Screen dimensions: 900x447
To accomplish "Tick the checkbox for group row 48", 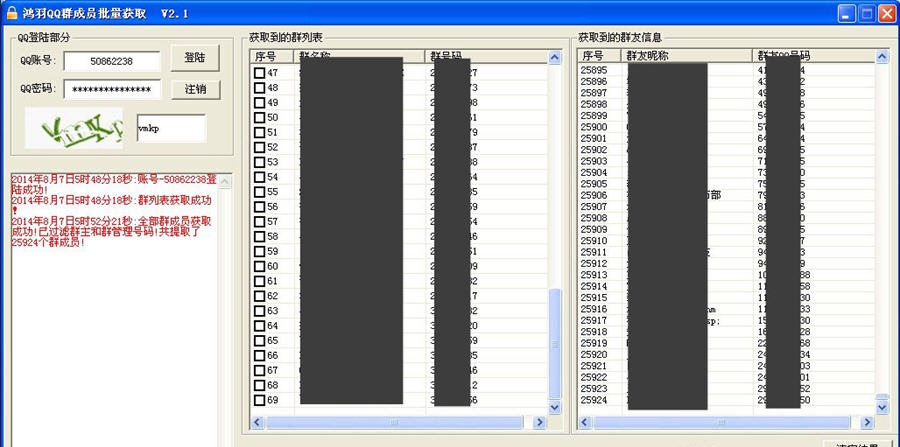I will (x=259, y=88).
